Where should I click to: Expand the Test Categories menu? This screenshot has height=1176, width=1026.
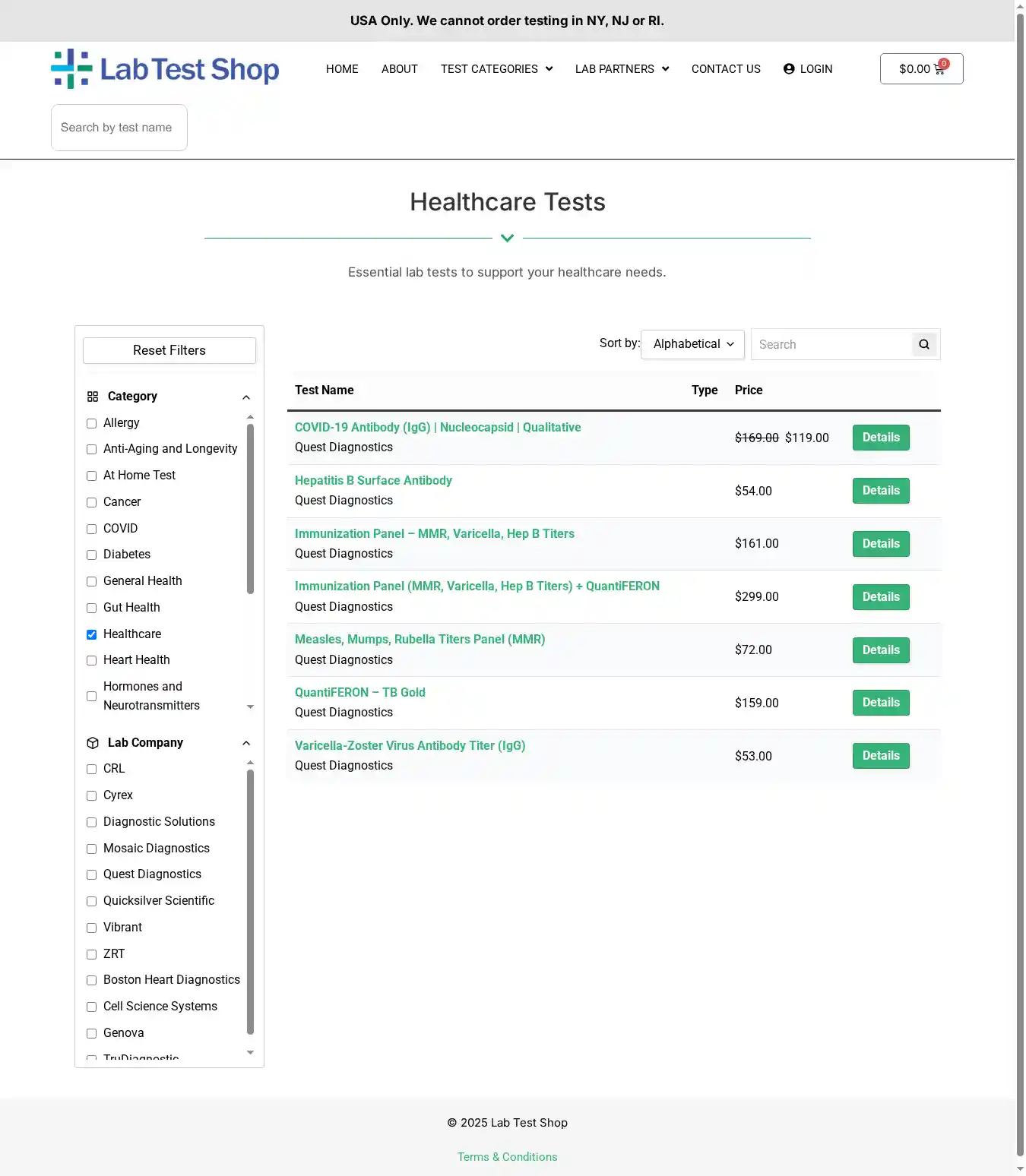point(496,69)
